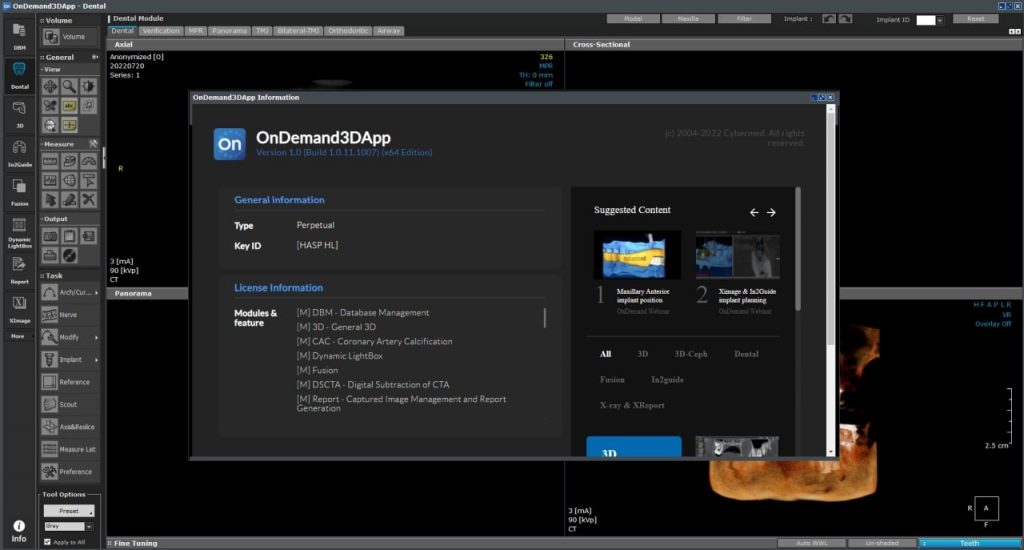This screenshot has height=550, width=1024.
Task: Open the Gray color preset dropdown
Action: click(89, 526)
